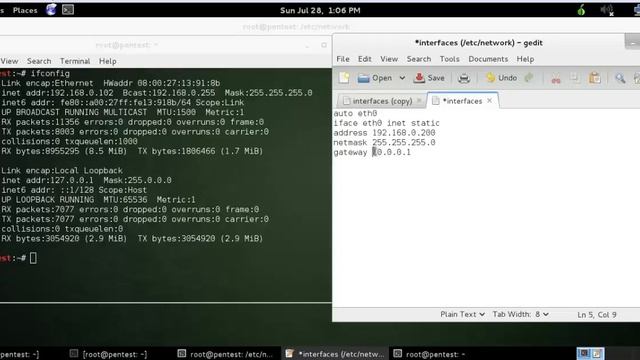Image resolution: width=640 pixels, height=360 pixels.
Task: Open the gedit Help menu
Action: click(x=525, y=59)
